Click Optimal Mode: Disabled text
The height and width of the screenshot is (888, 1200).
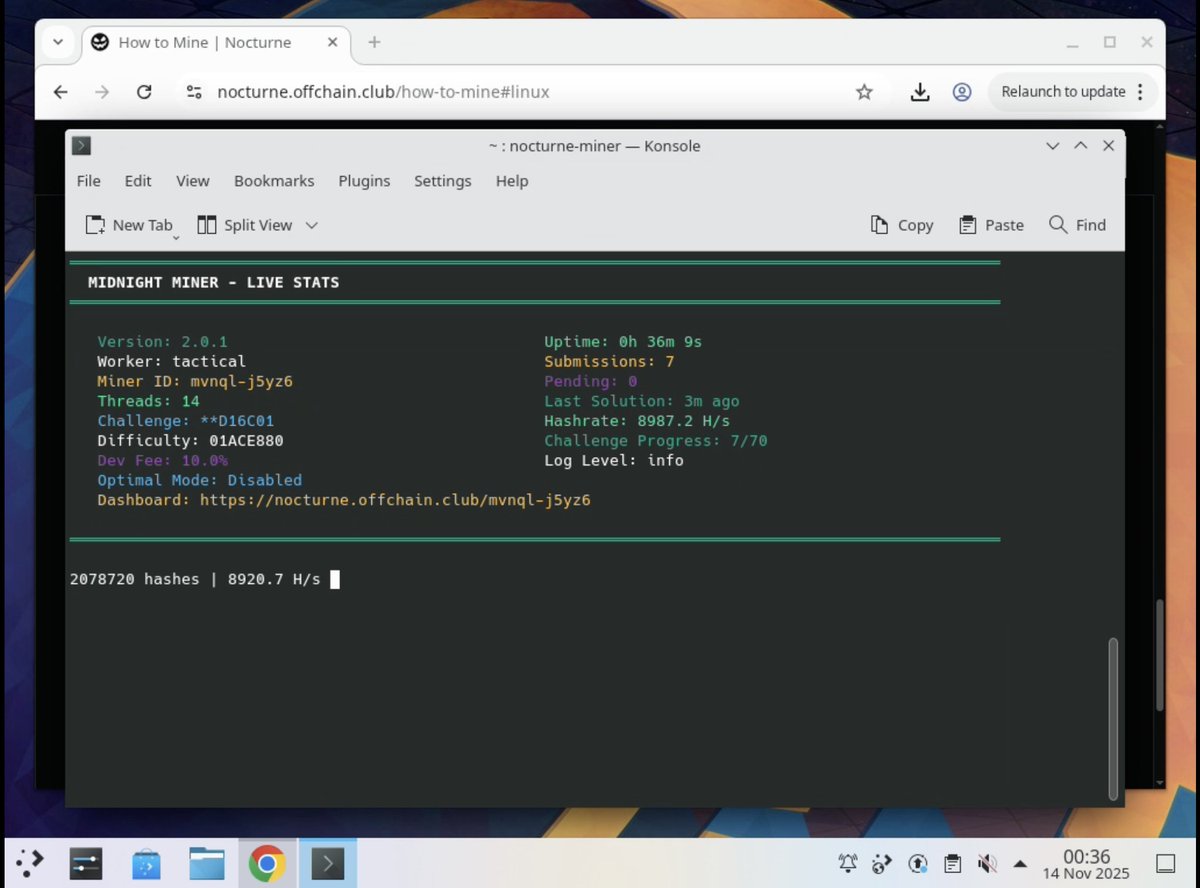pos(199,480)
